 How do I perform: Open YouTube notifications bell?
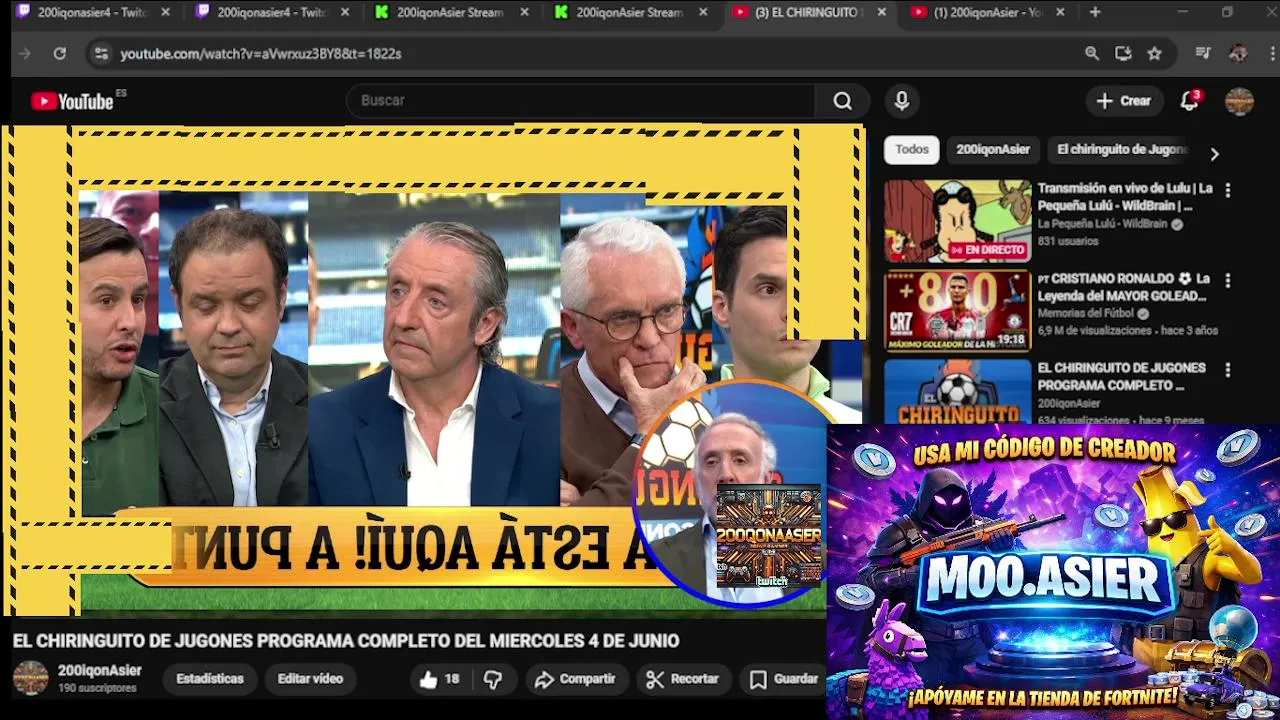pos(1189,101)
